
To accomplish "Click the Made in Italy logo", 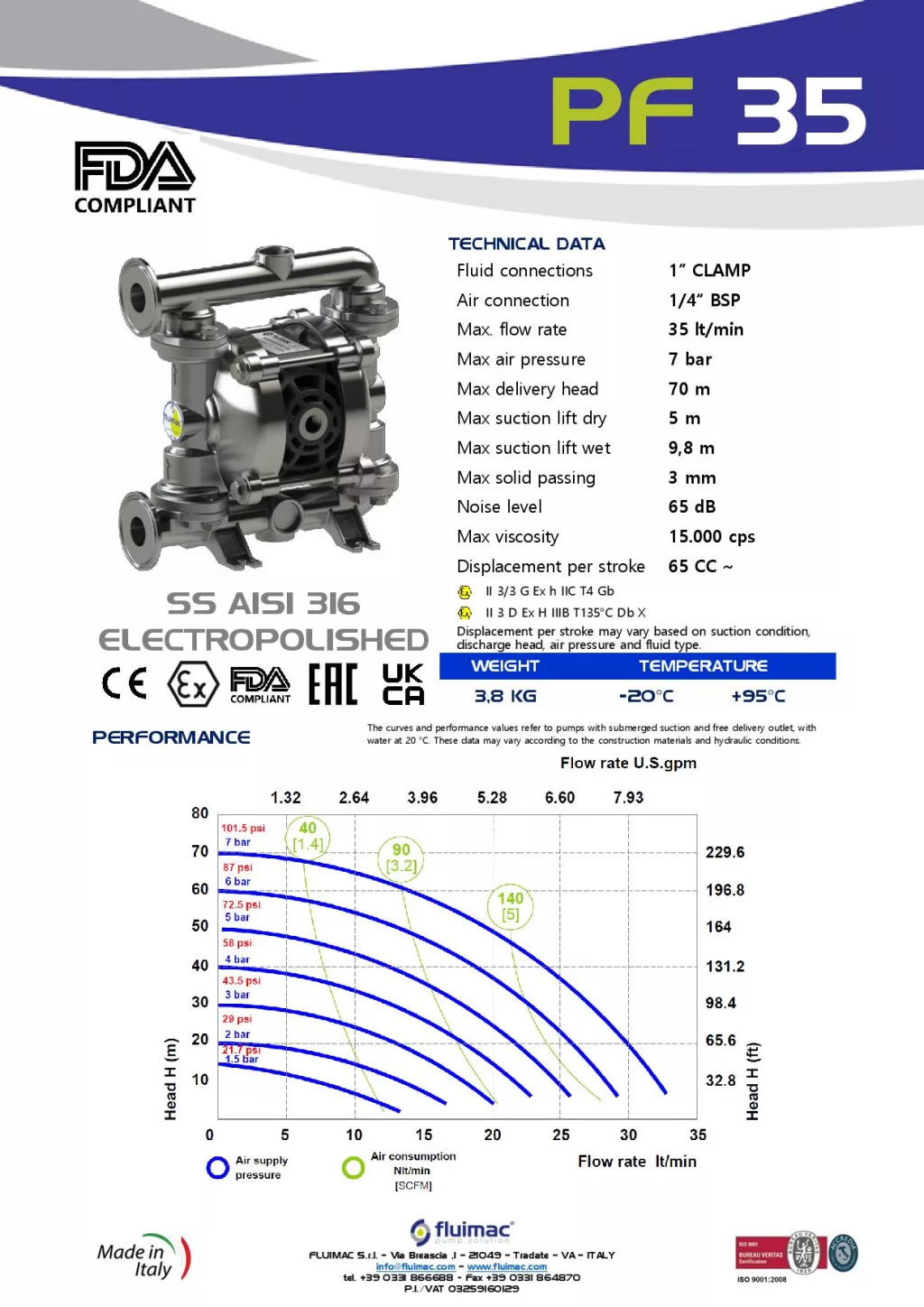I will pos(144,1258).
